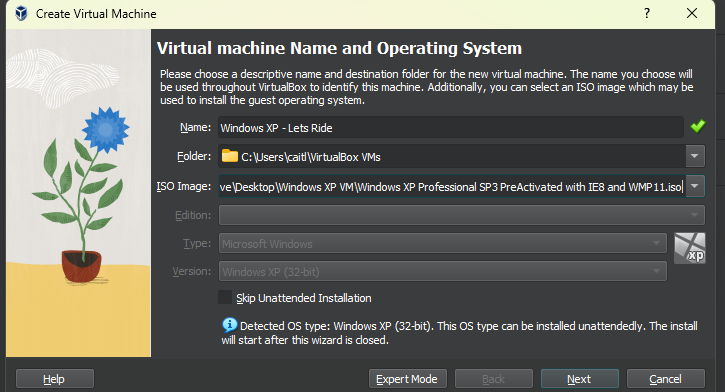Screen dimensions: 725x392
Task: Click the "Folder:" label
Action: (x=194, y=156)
